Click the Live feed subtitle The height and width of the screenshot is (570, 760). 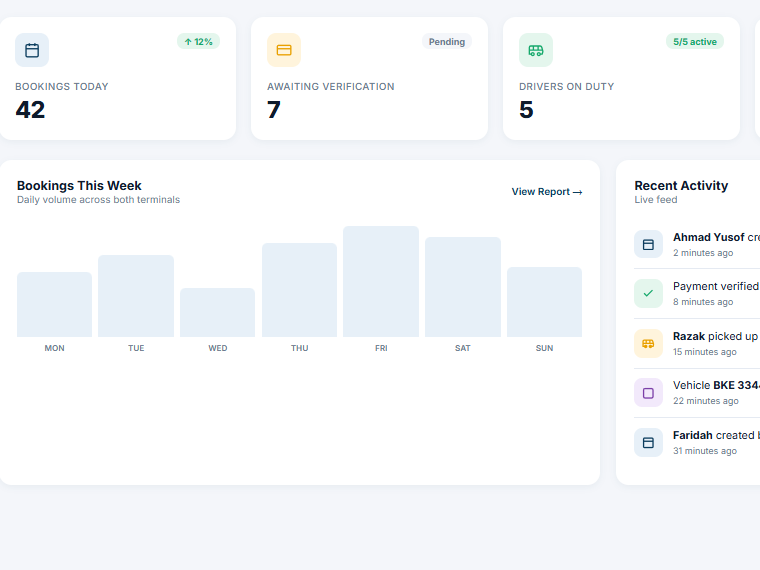point(656,200)
